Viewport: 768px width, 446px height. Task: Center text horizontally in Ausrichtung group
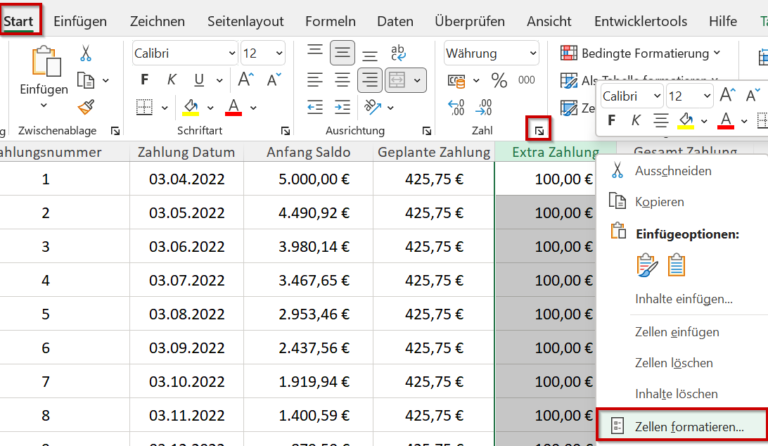342,80
